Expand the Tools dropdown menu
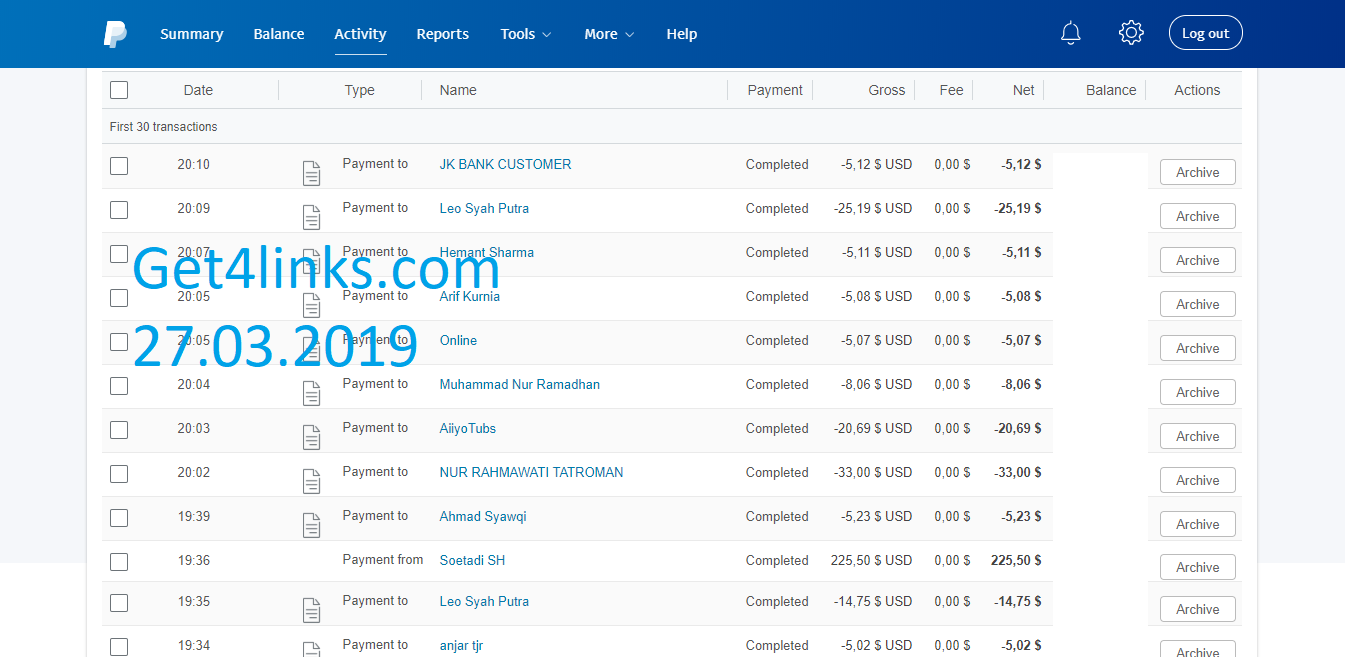 click(526, 34)
